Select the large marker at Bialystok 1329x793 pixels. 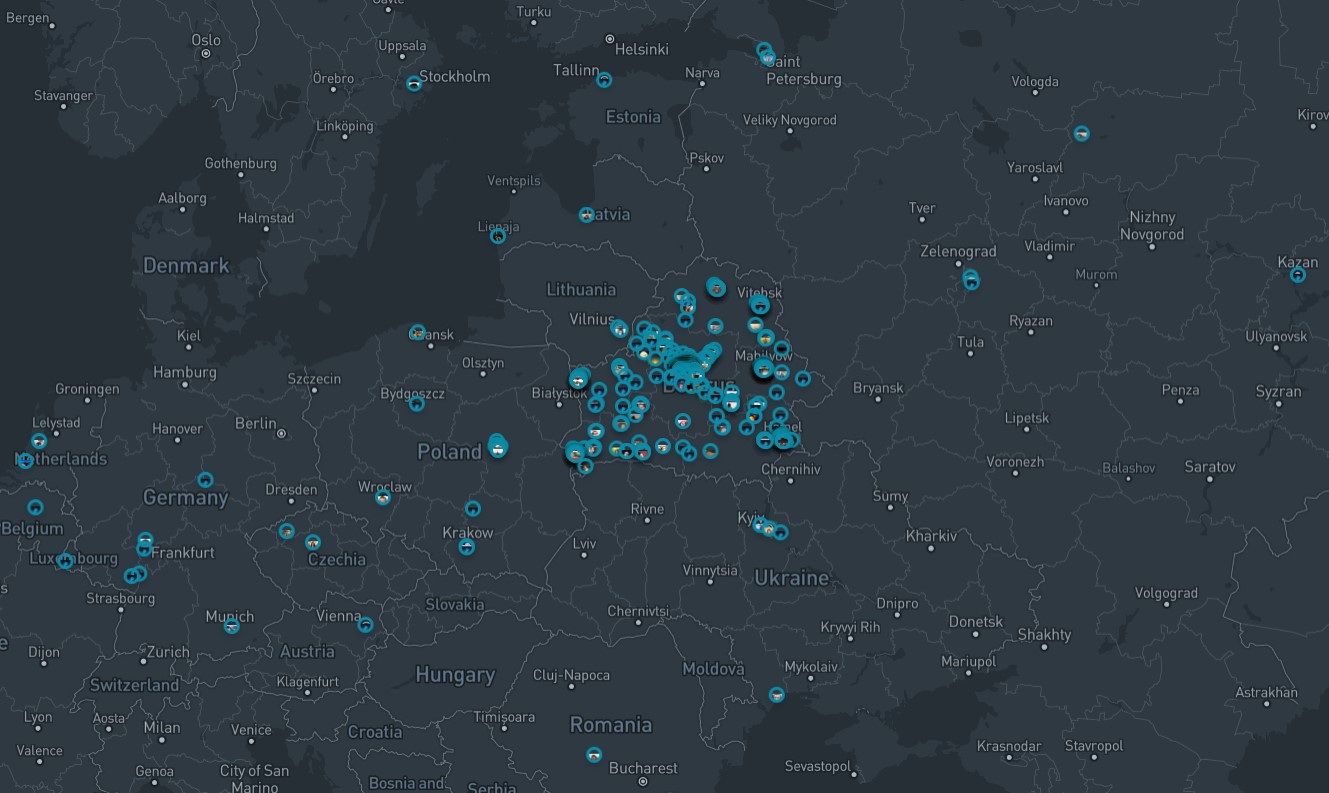579,379
